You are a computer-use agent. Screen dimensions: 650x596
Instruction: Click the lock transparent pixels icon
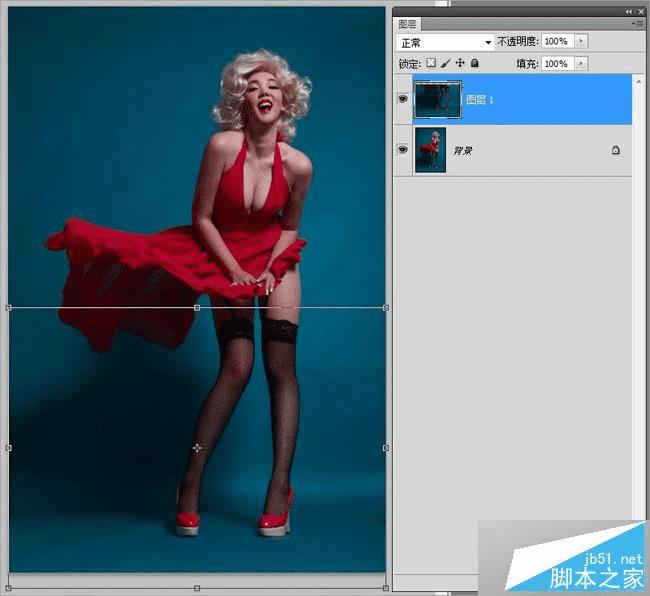(x=432, y=63)
